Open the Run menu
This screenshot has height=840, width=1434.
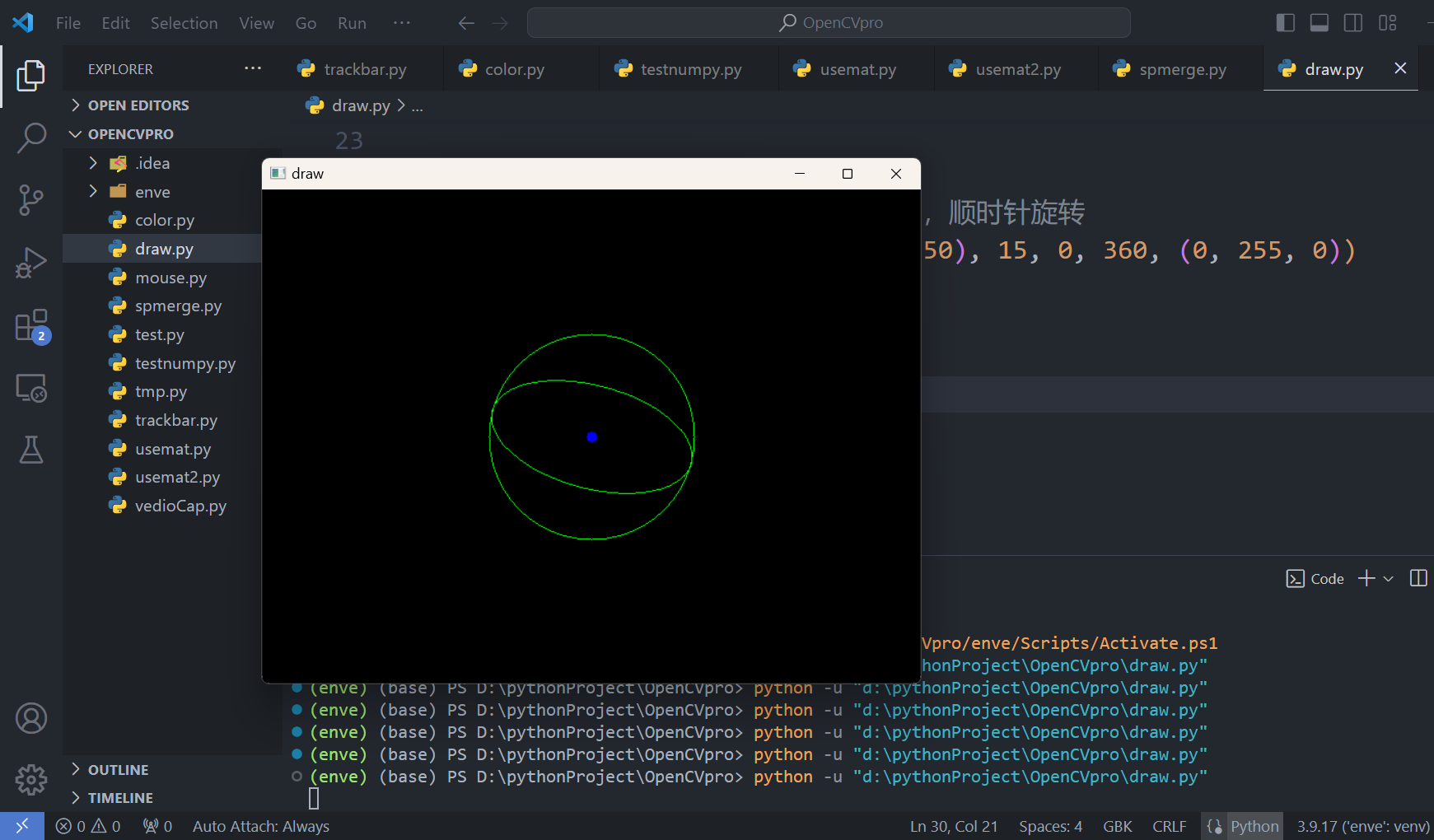pos(352,23)
